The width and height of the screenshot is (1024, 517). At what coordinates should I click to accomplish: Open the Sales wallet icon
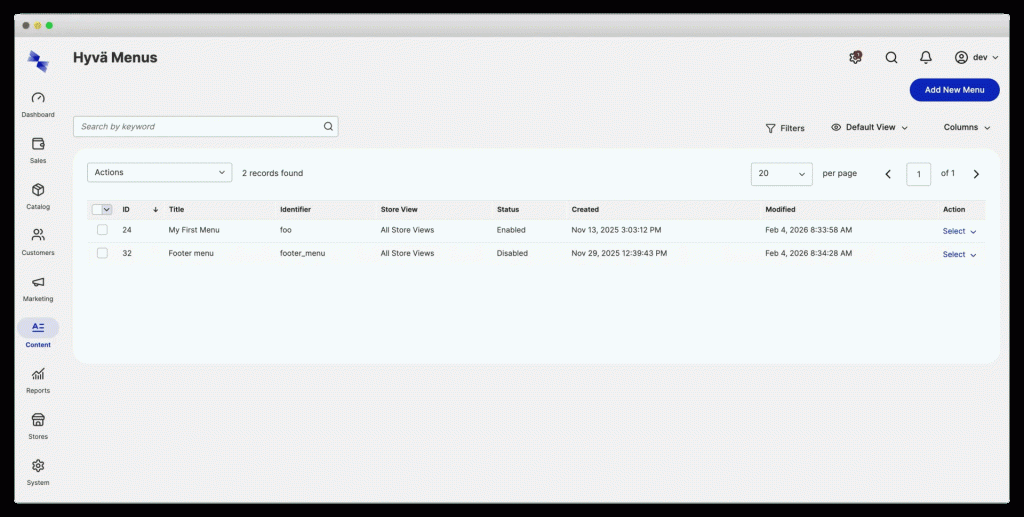[x=38, y=144]
